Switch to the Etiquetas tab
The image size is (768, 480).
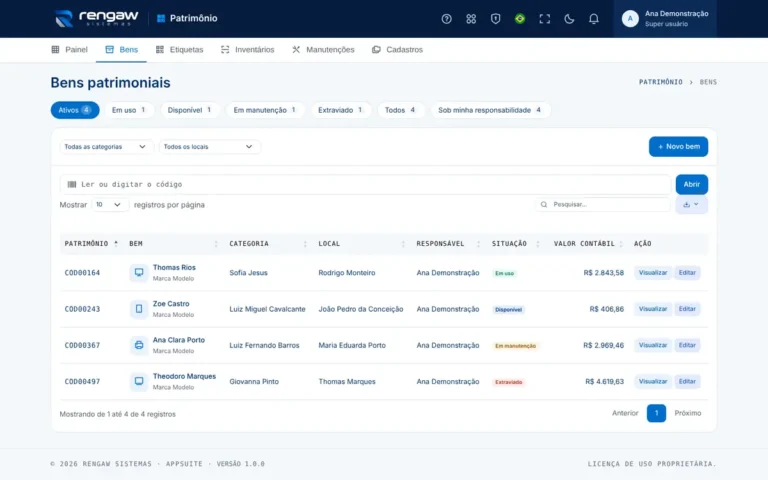[x=179, y=49]
